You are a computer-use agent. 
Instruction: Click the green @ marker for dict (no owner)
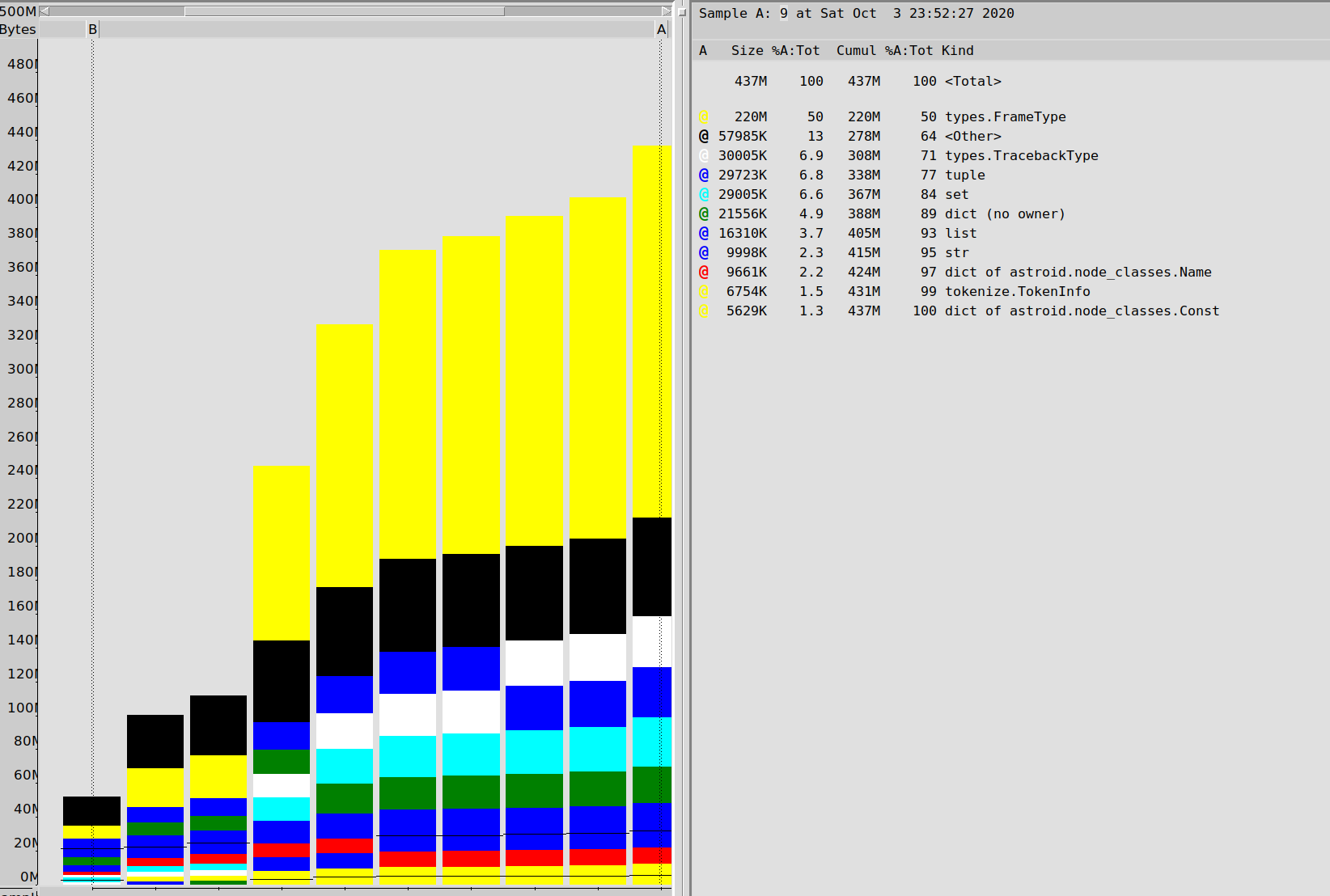click(704, 214)
